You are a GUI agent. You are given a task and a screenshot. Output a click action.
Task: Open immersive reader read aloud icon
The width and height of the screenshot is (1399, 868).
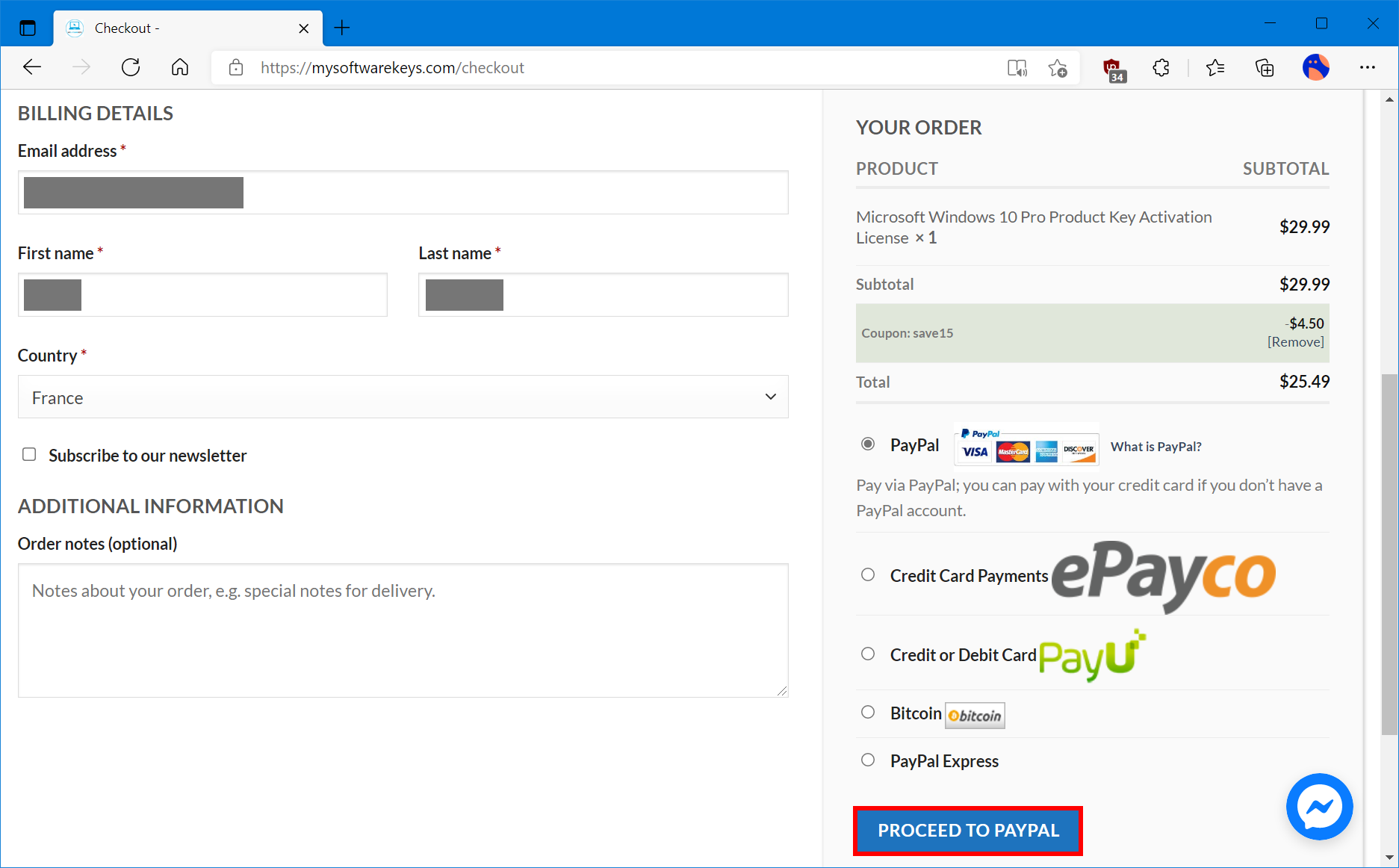pyautogui.click(x=1017, y=68)
